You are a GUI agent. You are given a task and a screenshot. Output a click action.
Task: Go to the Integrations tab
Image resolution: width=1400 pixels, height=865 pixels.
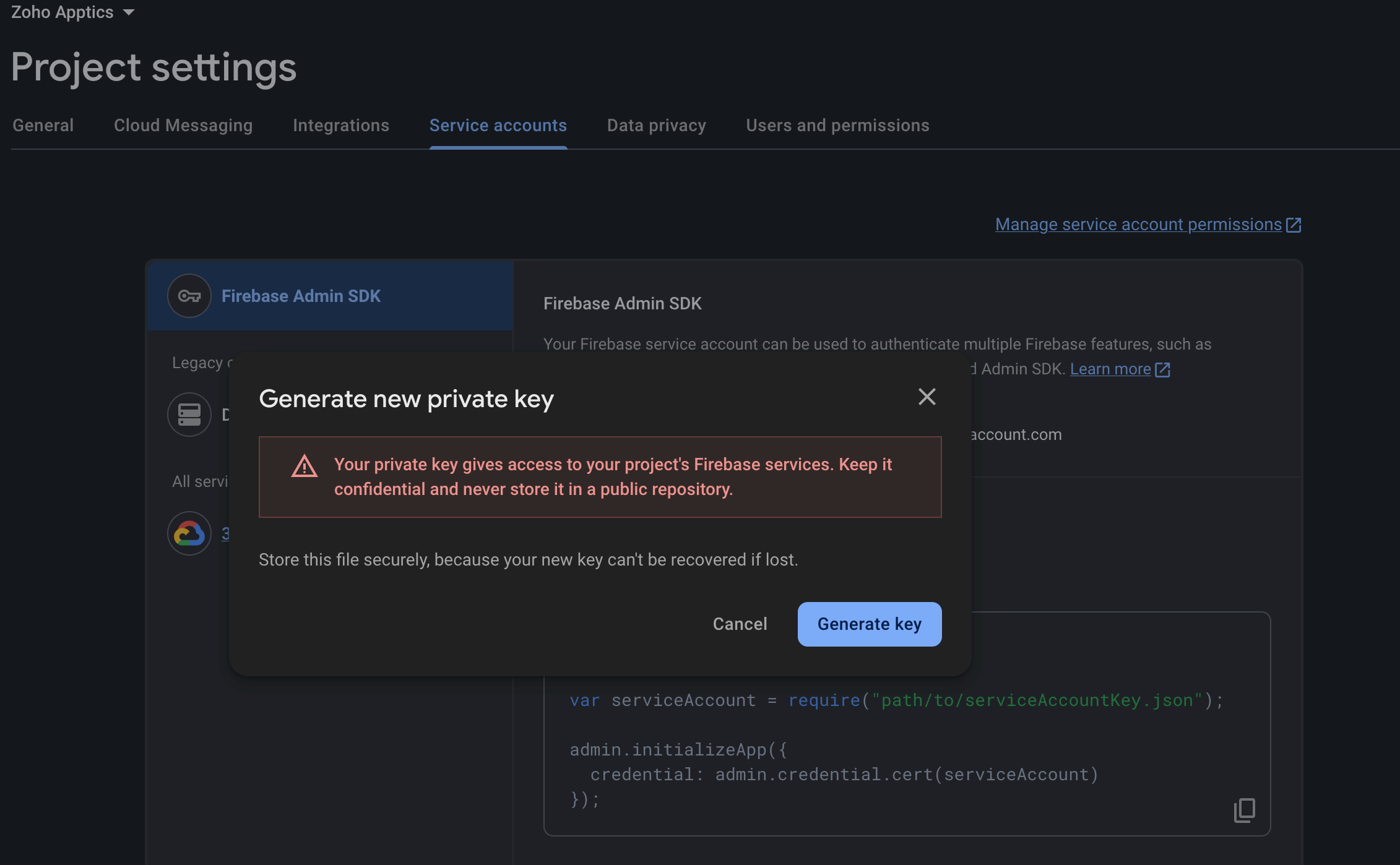[x=341, y=126]
